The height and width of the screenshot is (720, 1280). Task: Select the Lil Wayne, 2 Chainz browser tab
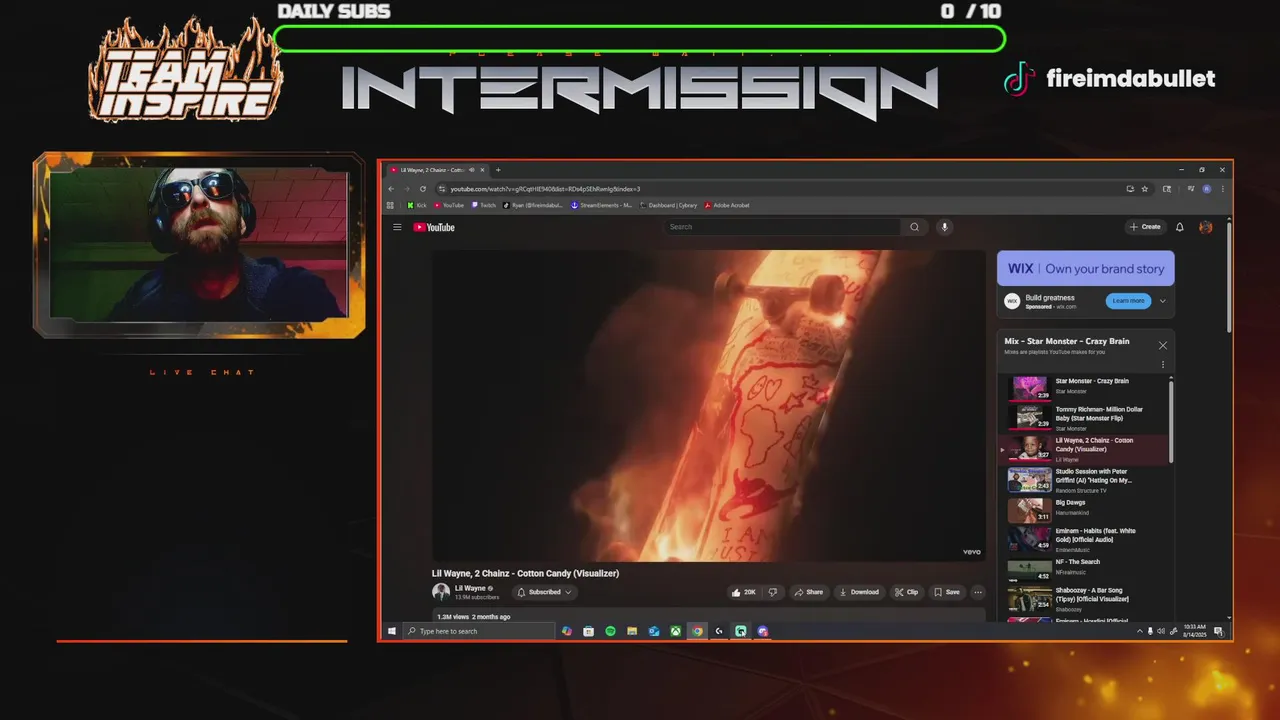coord(434,170)
